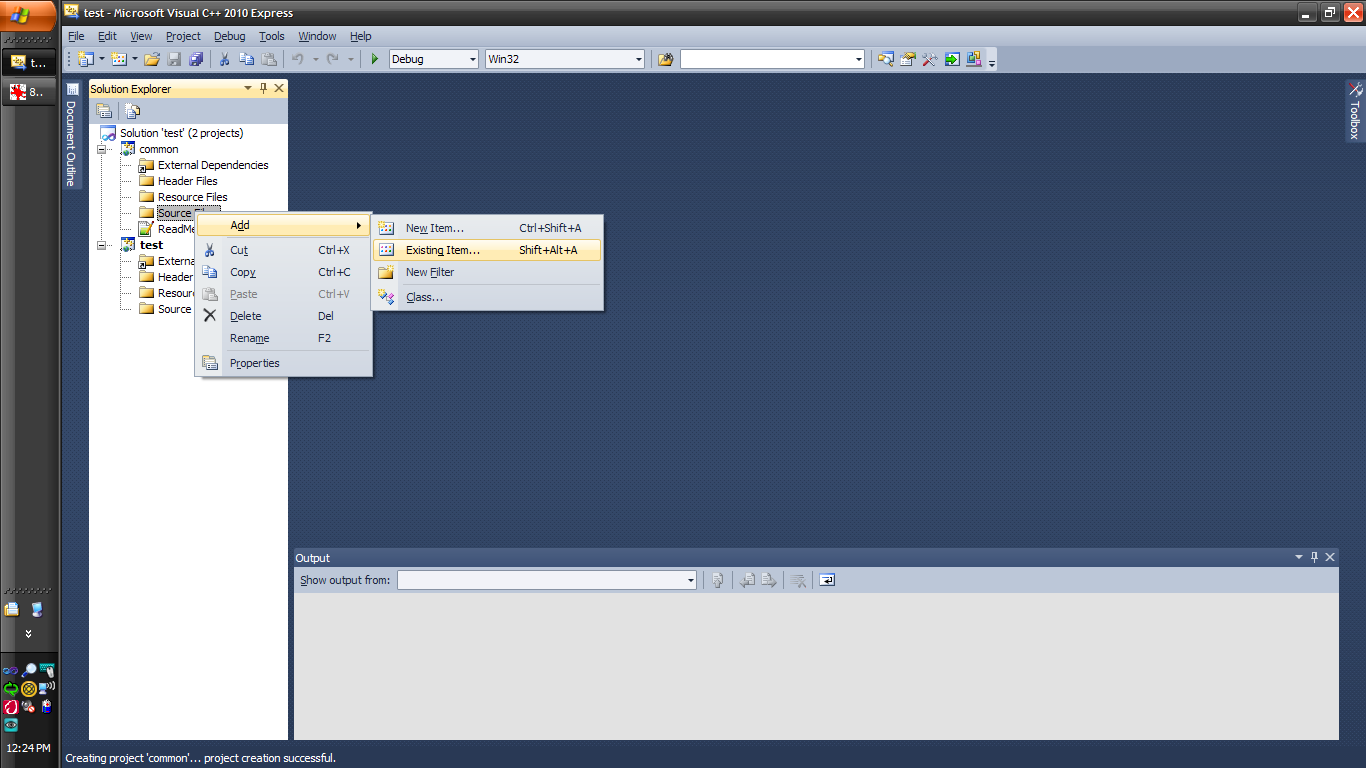The width and height of the screenshot is (1366, 768).
Task: Choose Existing Item in Add submenu
Action: click(x=488, y=250)
